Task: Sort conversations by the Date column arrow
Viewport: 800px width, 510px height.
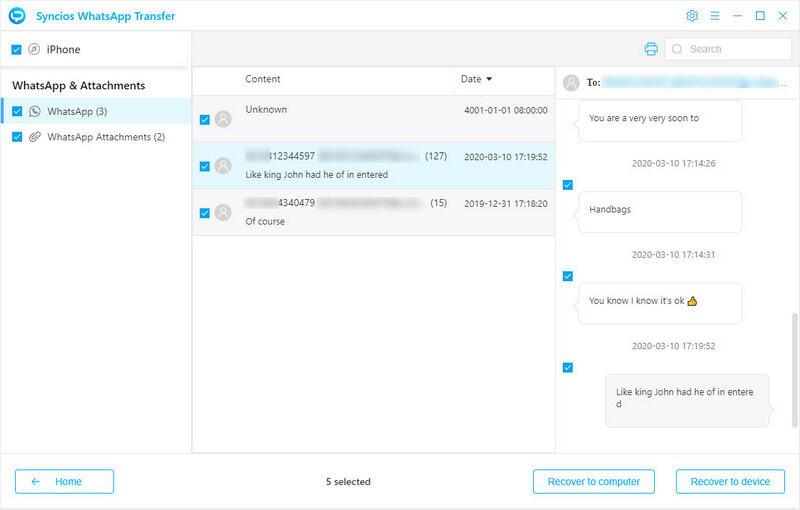Action: point(489,79)
